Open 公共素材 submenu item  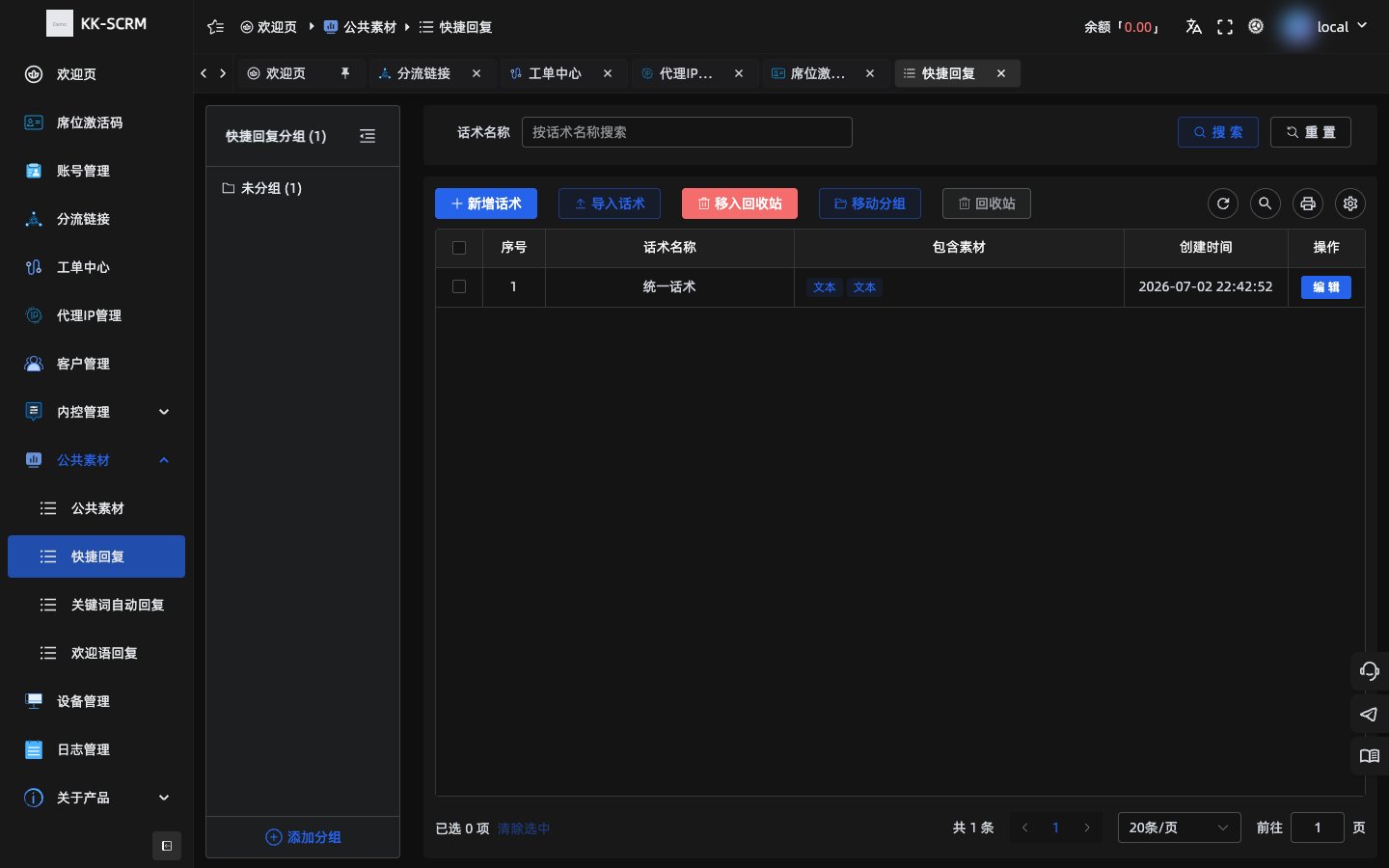click(96, 508)
